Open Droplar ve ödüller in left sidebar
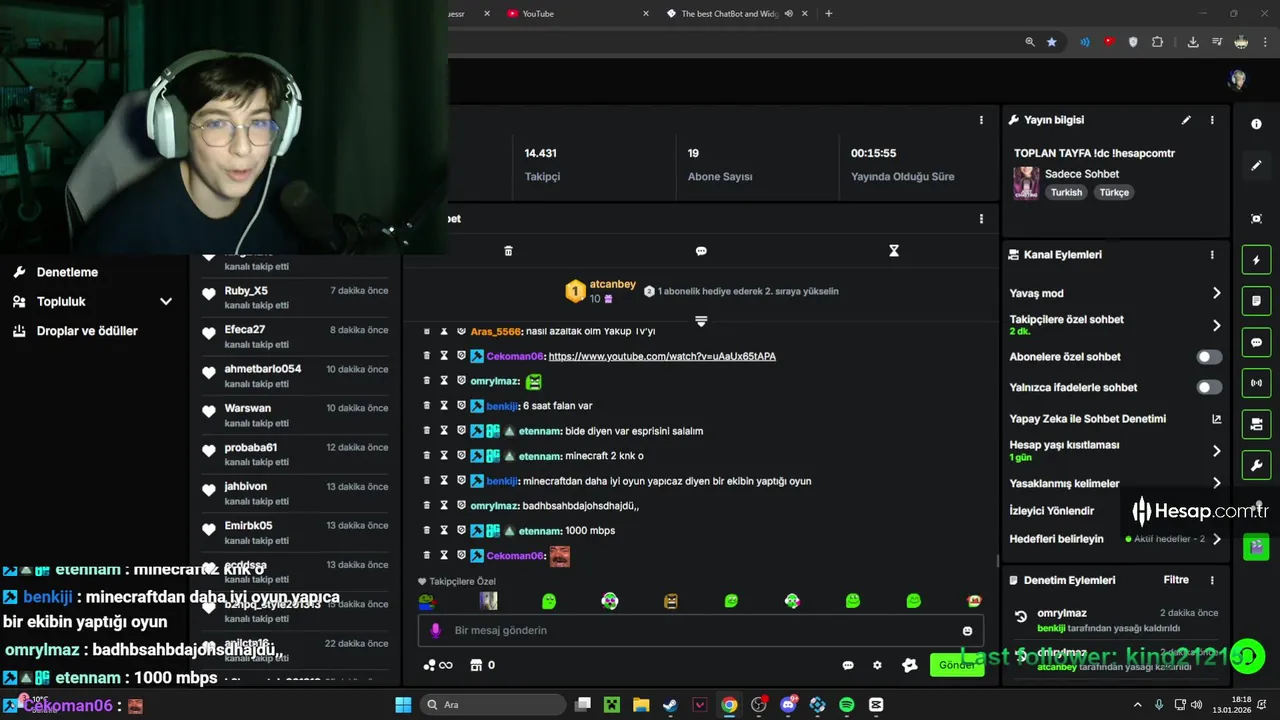The height and width of the screenshot is (720, 1280). [x=87, y=331]
